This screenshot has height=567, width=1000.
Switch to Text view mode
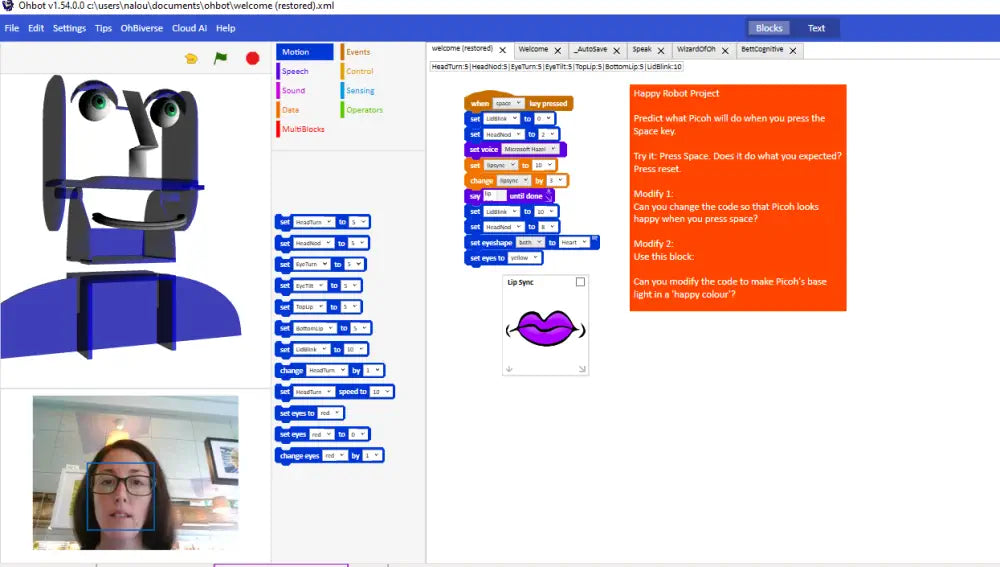tap(816, 28)
